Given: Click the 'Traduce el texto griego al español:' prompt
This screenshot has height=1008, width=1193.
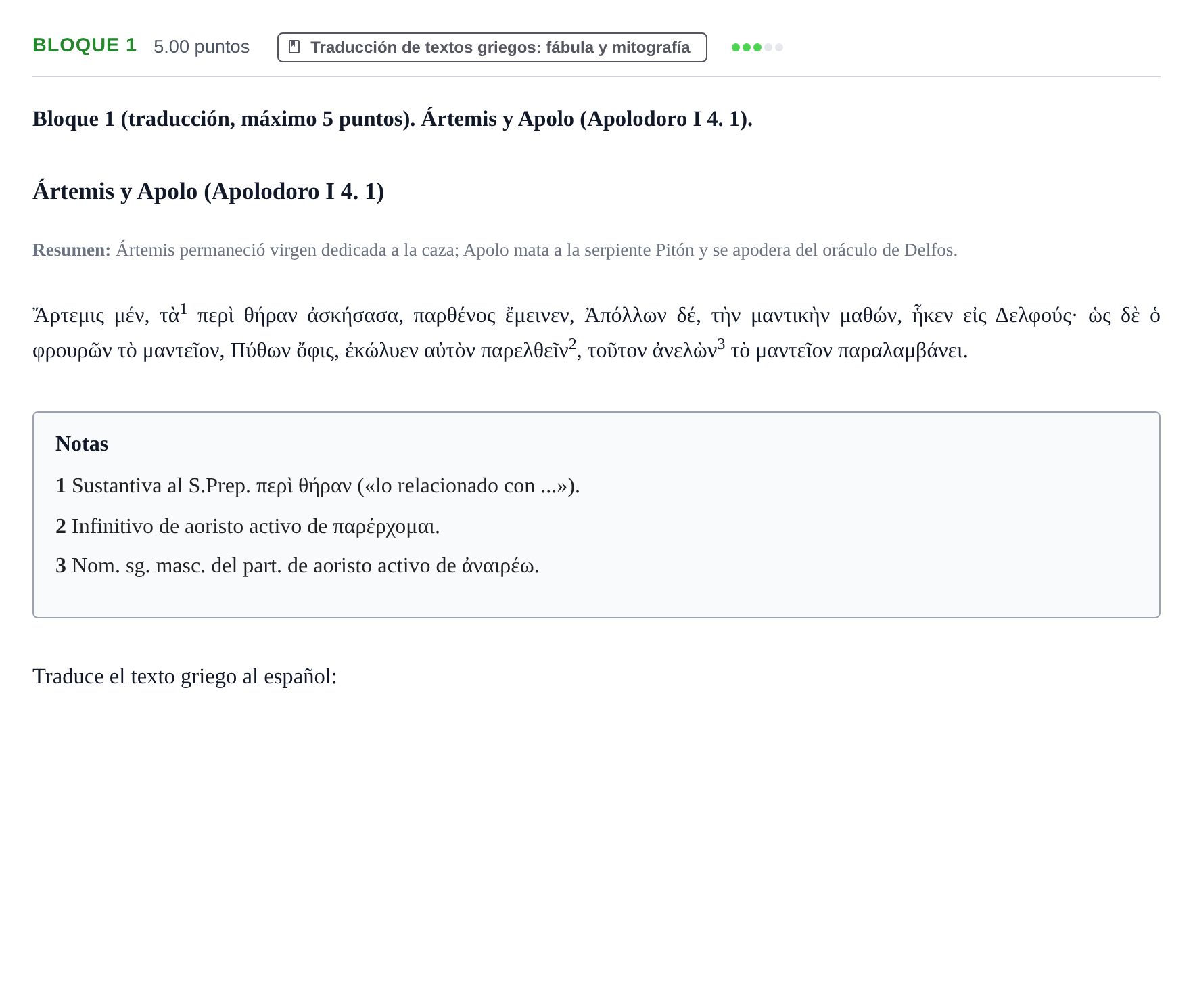Looking at the screenshot, I should (x=185, y=677).
